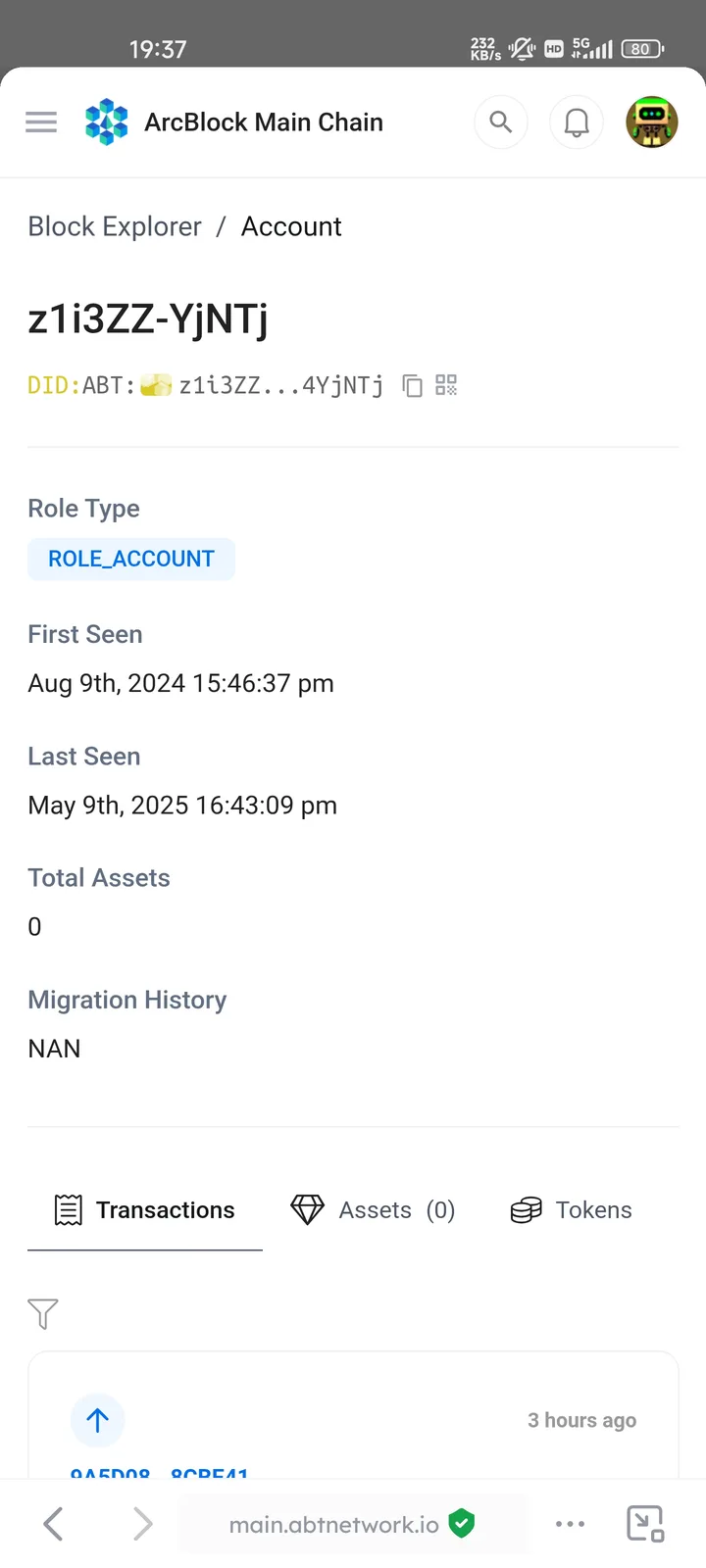Click the blue up-arrow transaction icon

pyautogui.click(x=97, y=1420)
